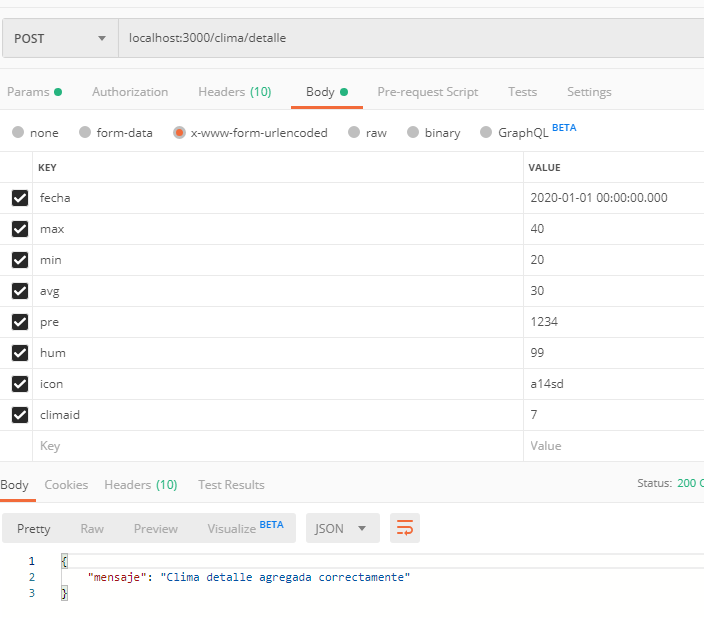This screenshot has width=704, height=618.
Task: Select the raw body type radio button
Action: (x=353, y=132)
